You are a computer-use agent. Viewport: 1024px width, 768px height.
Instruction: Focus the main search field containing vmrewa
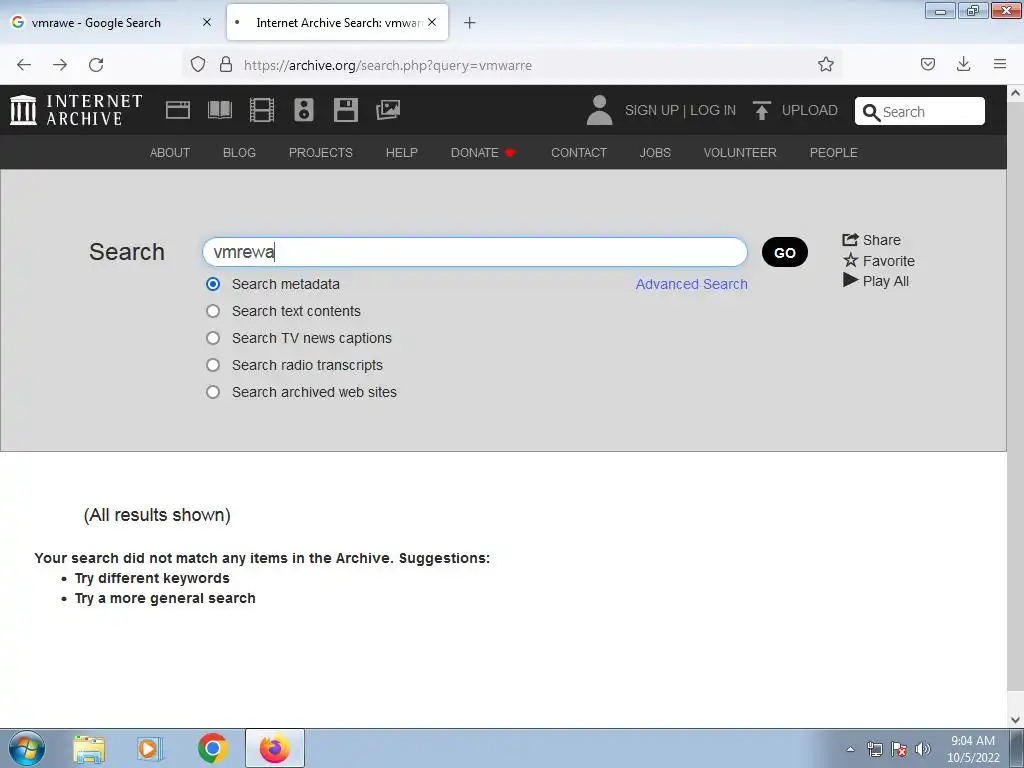tap(475, 252)
